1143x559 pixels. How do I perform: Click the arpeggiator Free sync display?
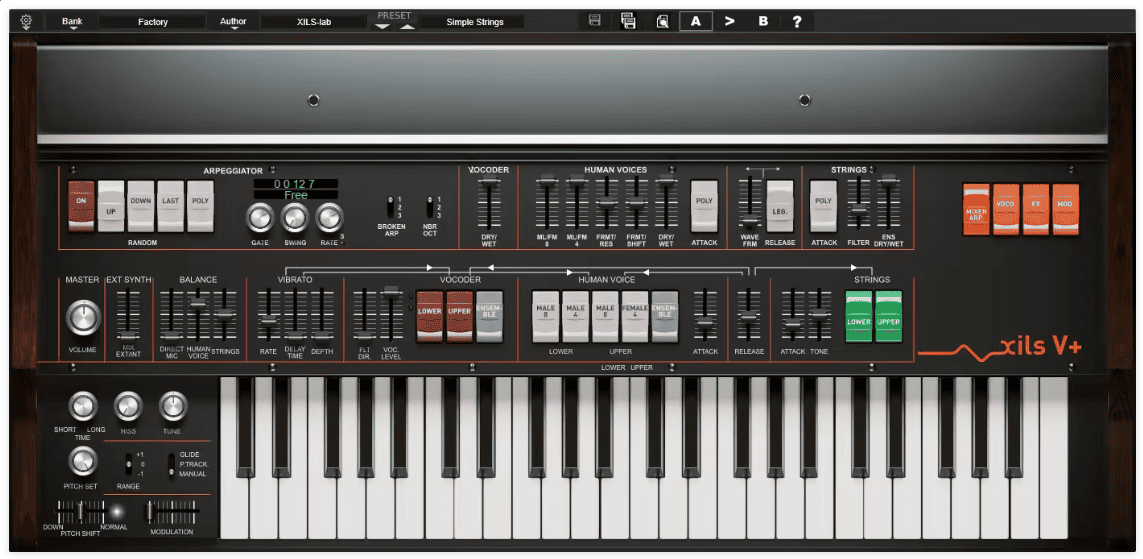(x=296, y=195)
